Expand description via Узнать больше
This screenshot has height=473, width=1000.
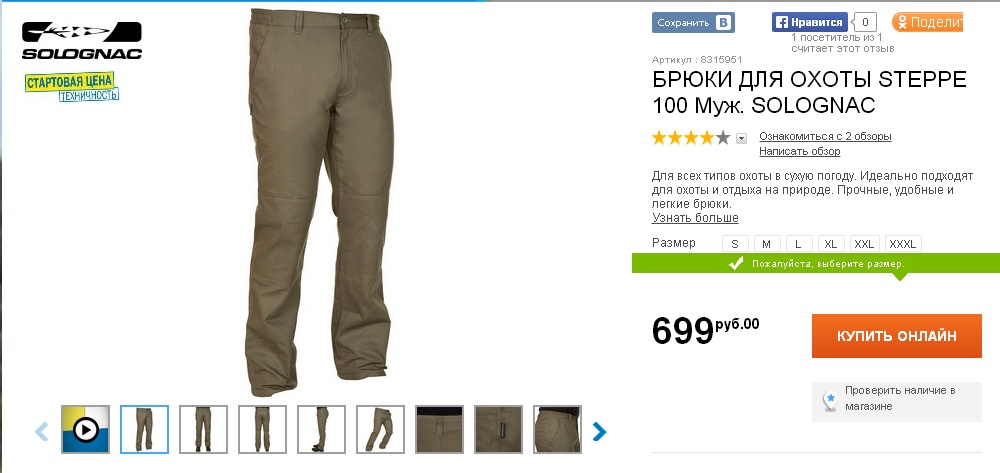point(695,218)
